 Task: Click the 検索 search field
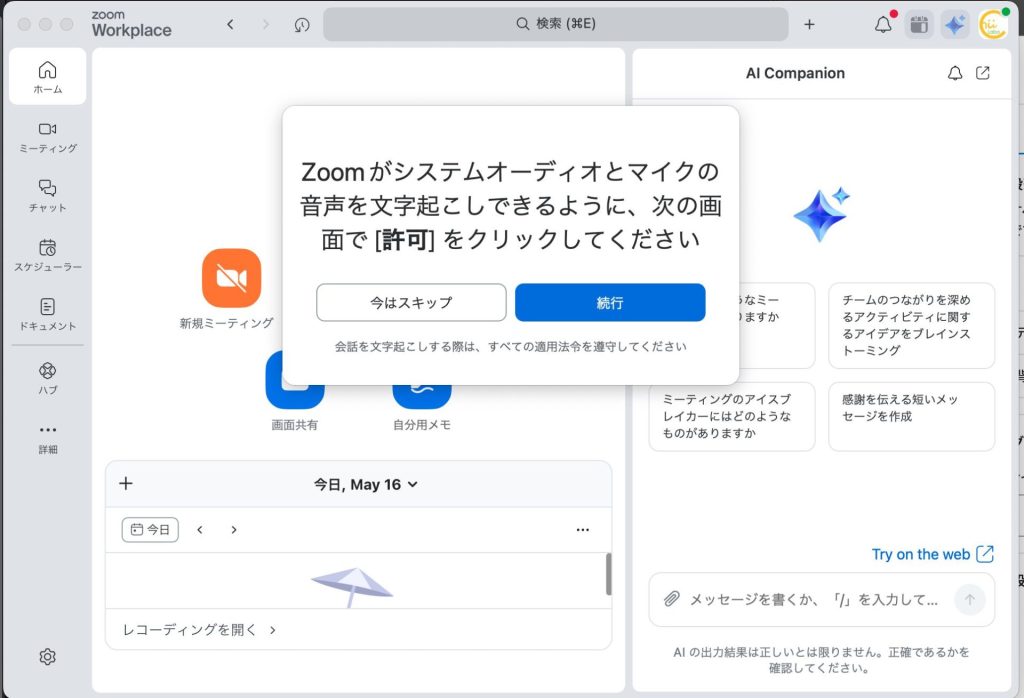click(556, 24)
